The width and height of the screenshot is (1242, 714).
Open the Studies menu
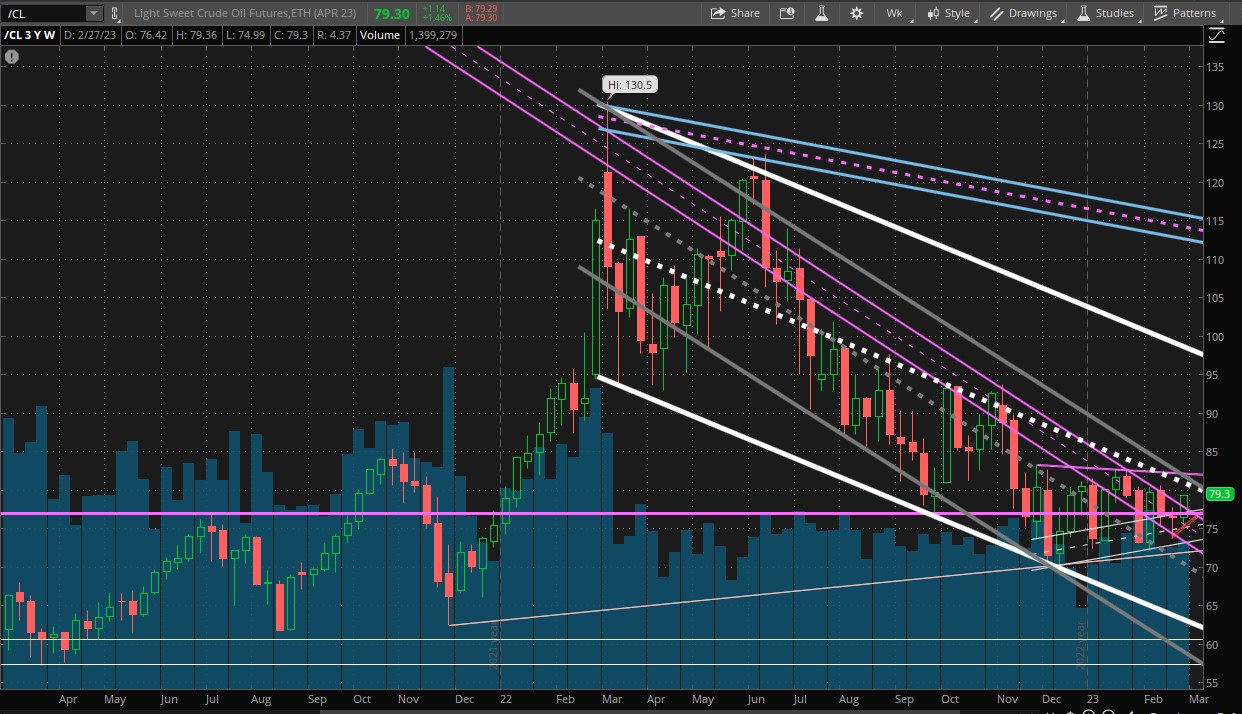click(x=1105, y=13)
